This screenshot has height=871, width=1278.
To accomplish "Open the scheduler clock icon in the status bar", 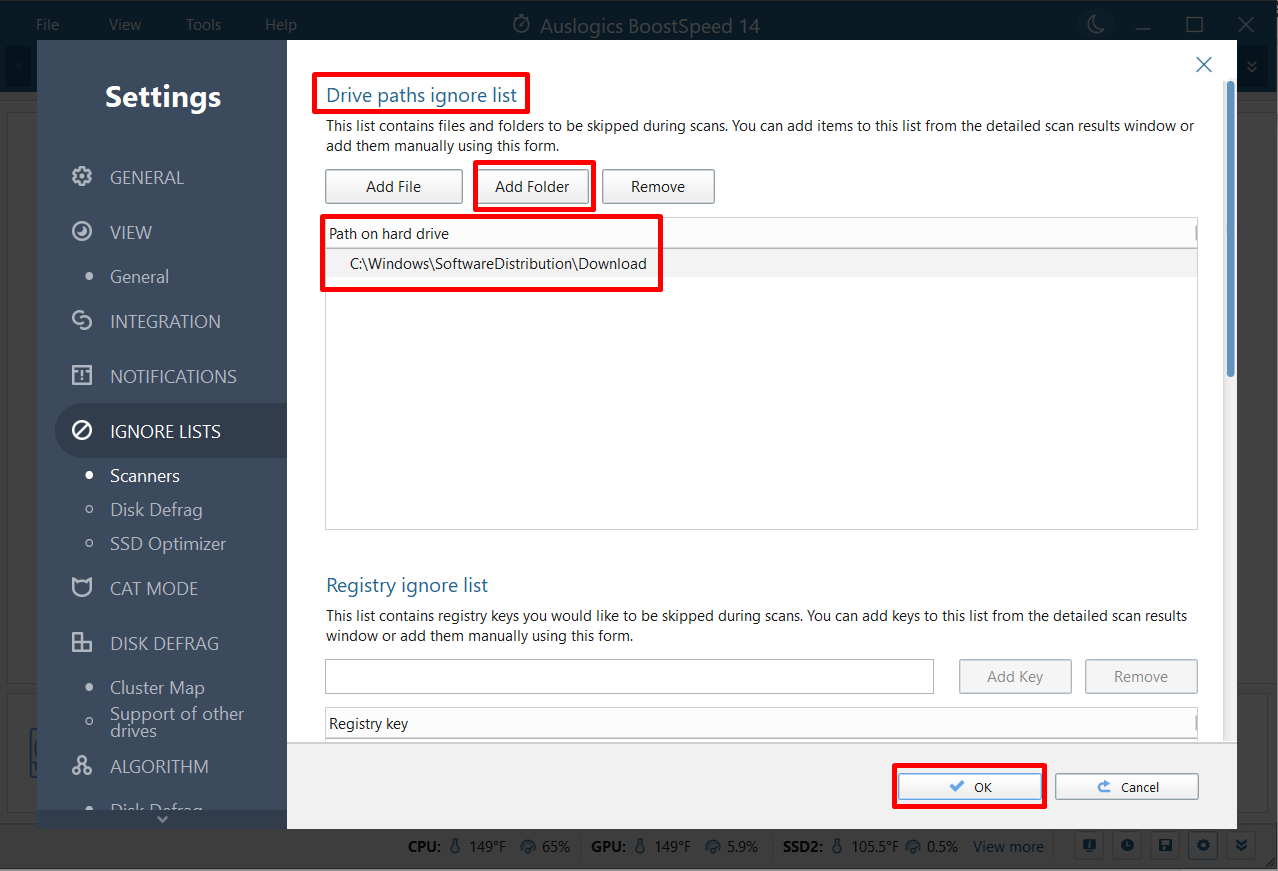I will [x=1128, y=846].
